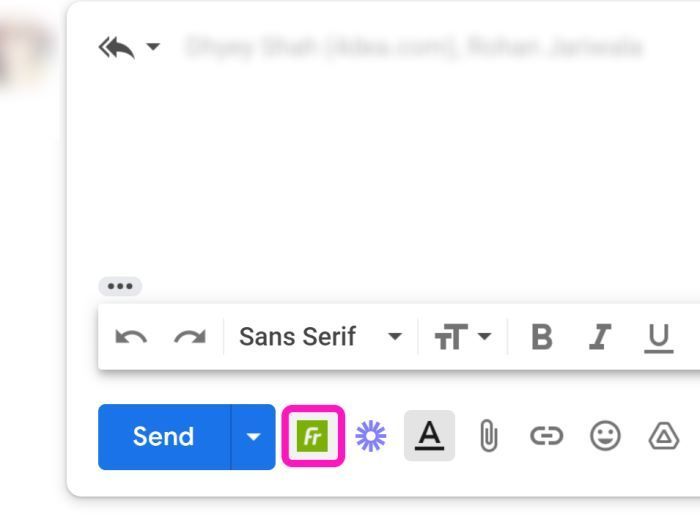
Task: Undo the last edit
Action: (131, 337)
